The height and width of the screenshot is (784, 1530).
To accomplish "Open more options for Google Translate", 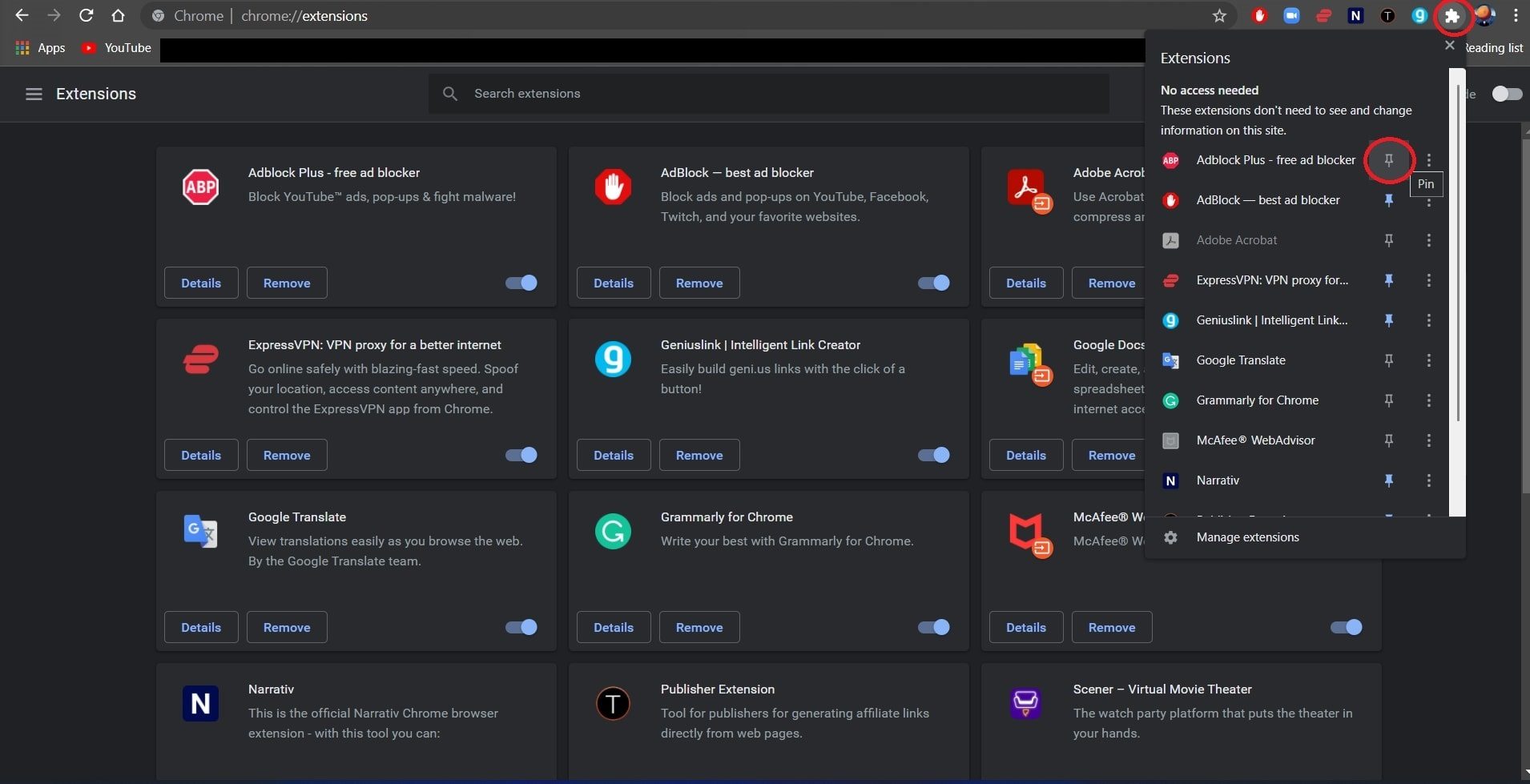I will [x=1428, y=360].
